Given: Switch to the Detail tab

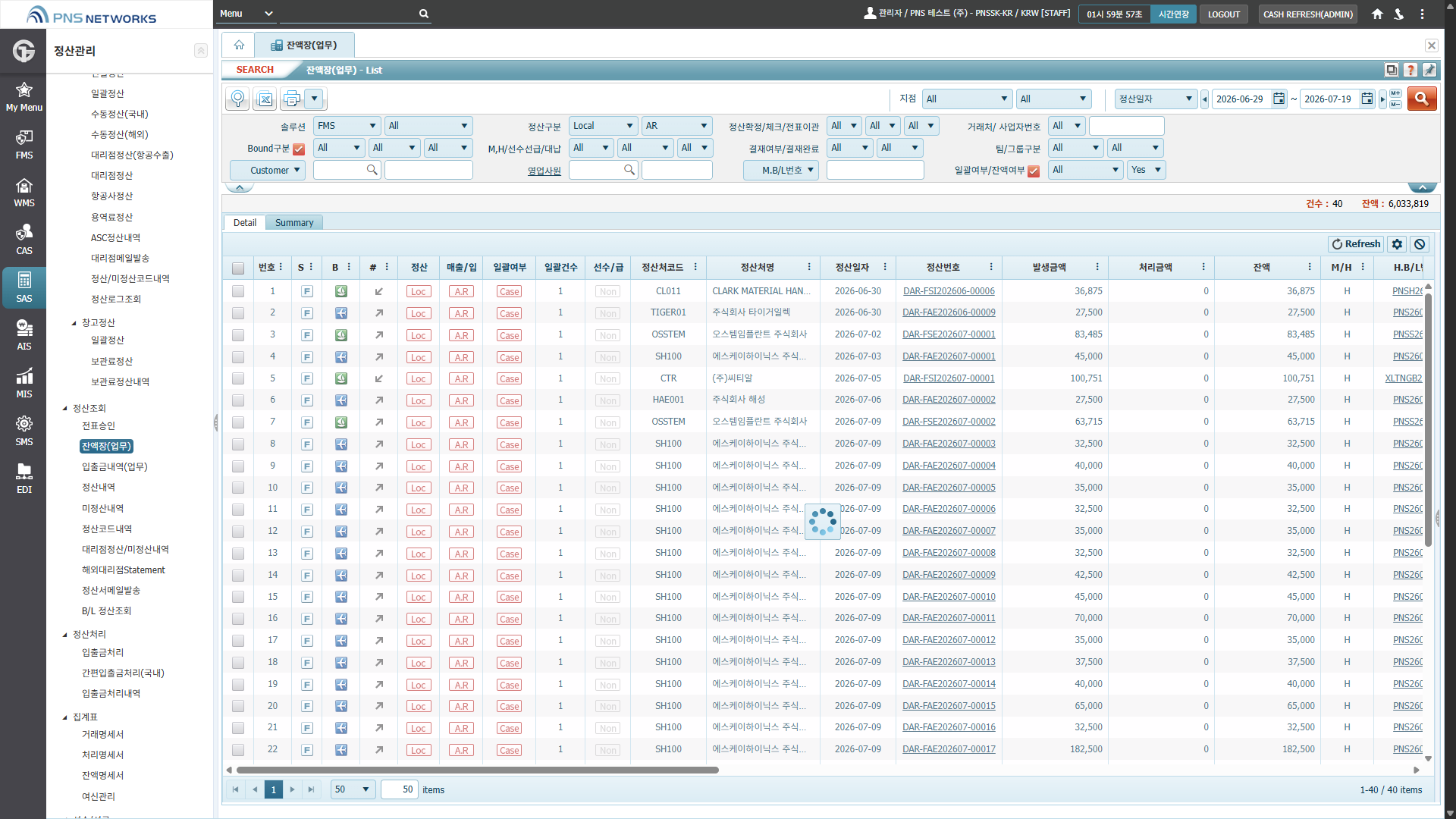Looking at the screenshot, I should 244,223.
